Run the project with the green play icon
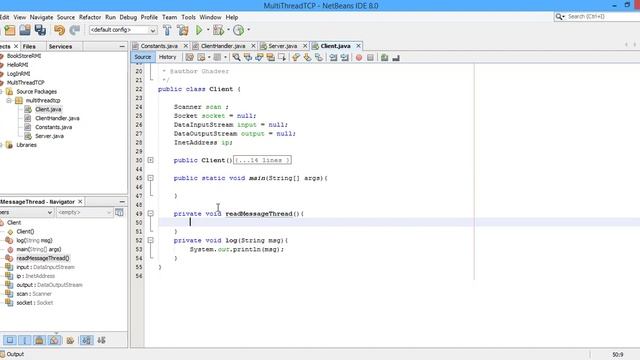The width and height of the screenshot is (640, 360). click(199, 30)
